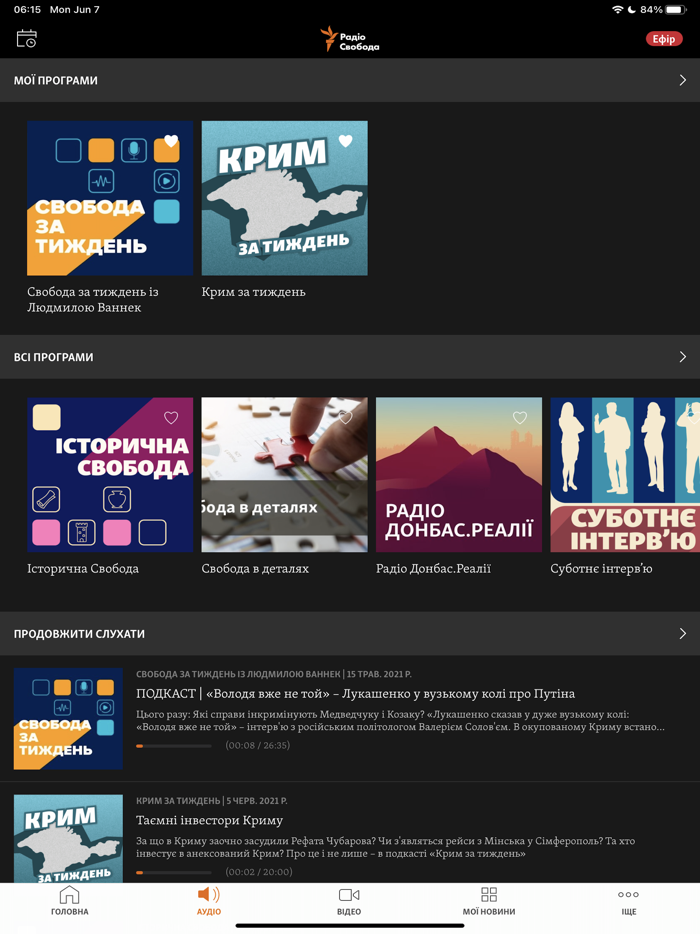
Task: Tap the Do Not Disturb moon icon
Action: click(631, 10)
